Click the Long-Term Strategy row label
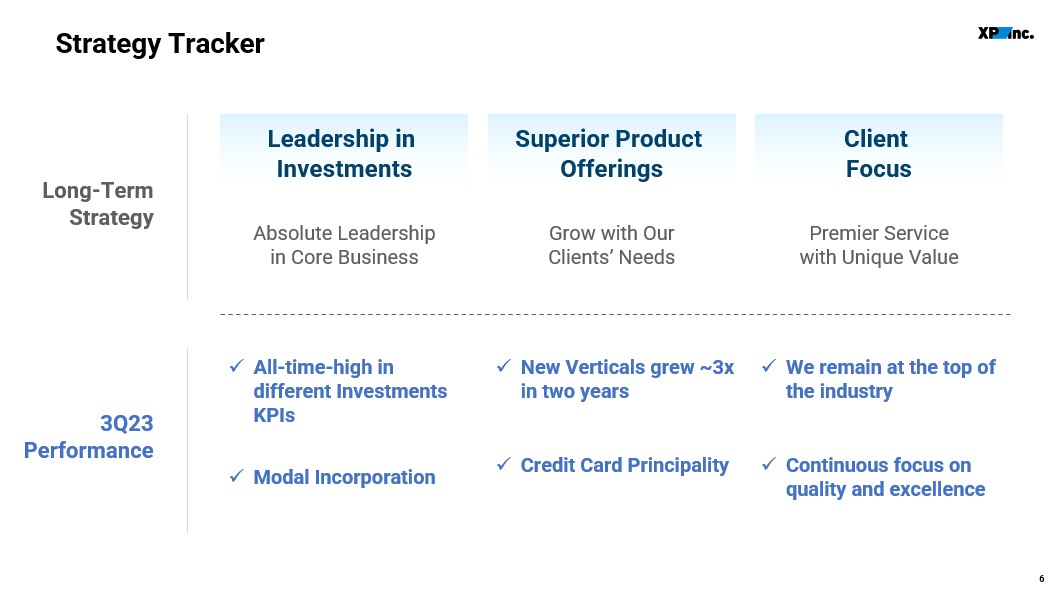Image resolution: width=1064 pixels, height=597 pixels. (x=98, y=204)
